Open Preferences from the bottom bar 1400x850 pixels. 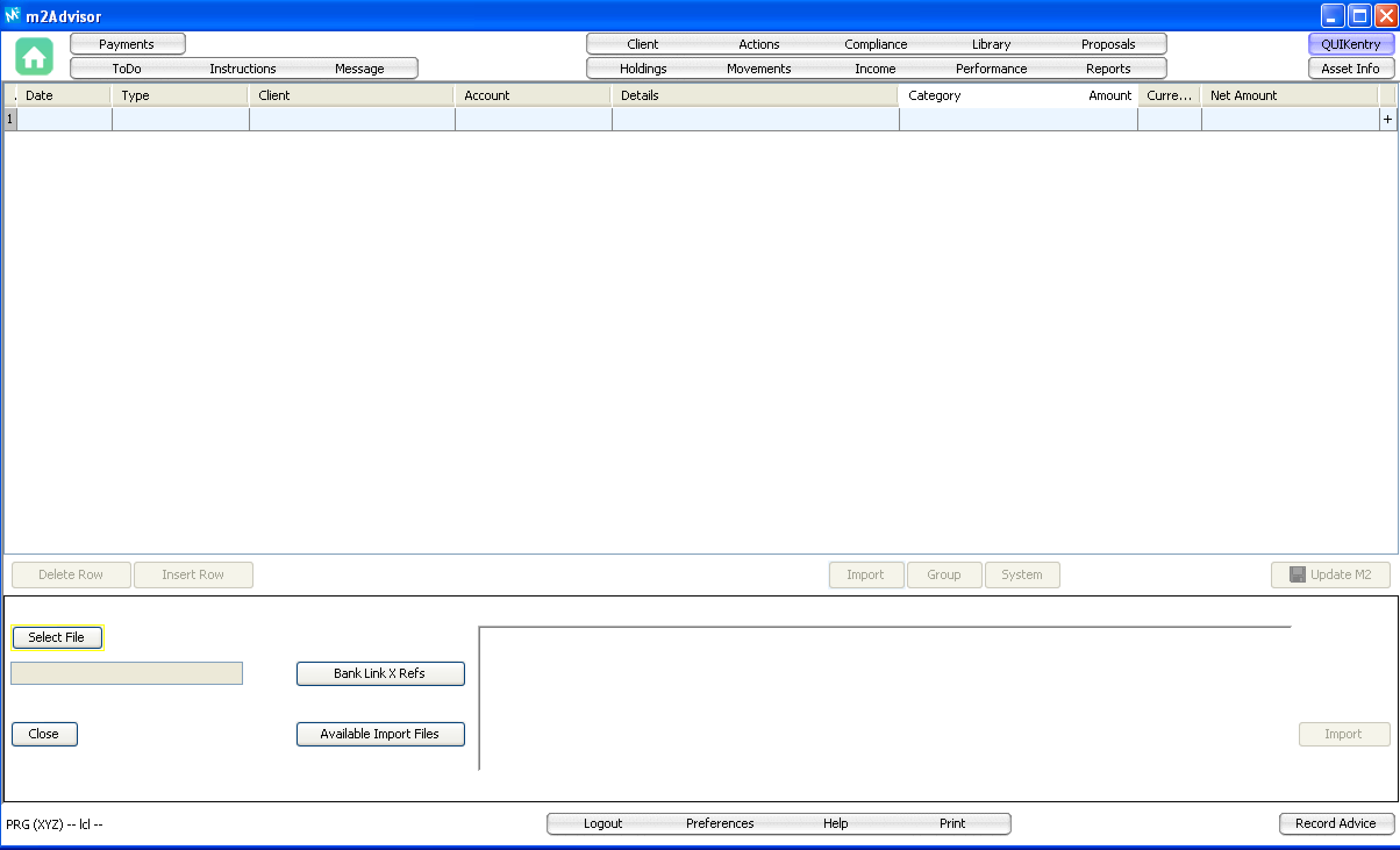[x=719, y=823]
